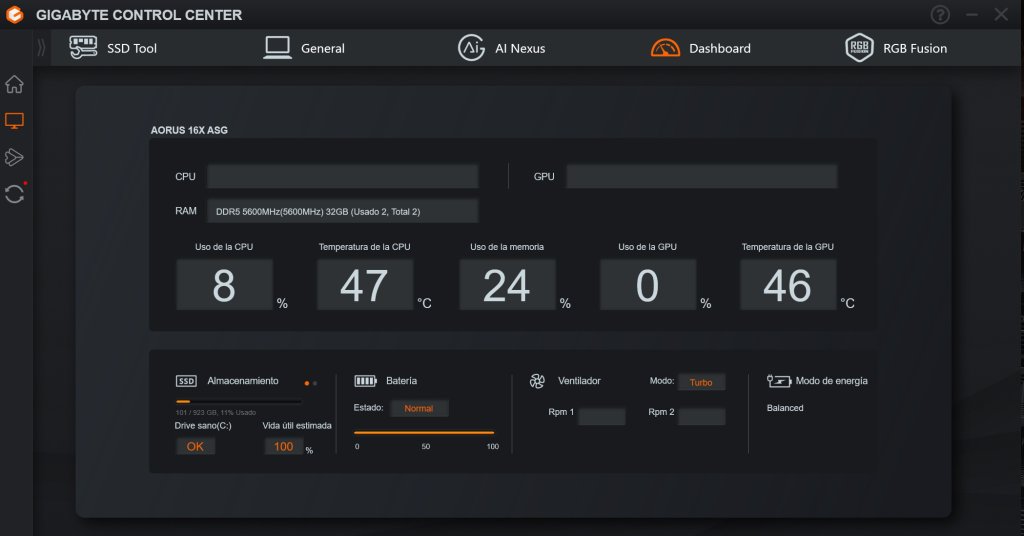Image resolution: width=1024 pixels, height=536 pixels.
Task: Select the first orange storage page dot
Action: (x=307, y=383)
